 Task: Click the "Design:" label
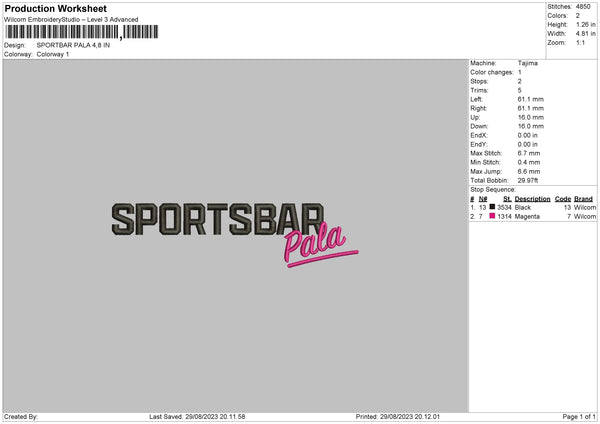(15, 45)
